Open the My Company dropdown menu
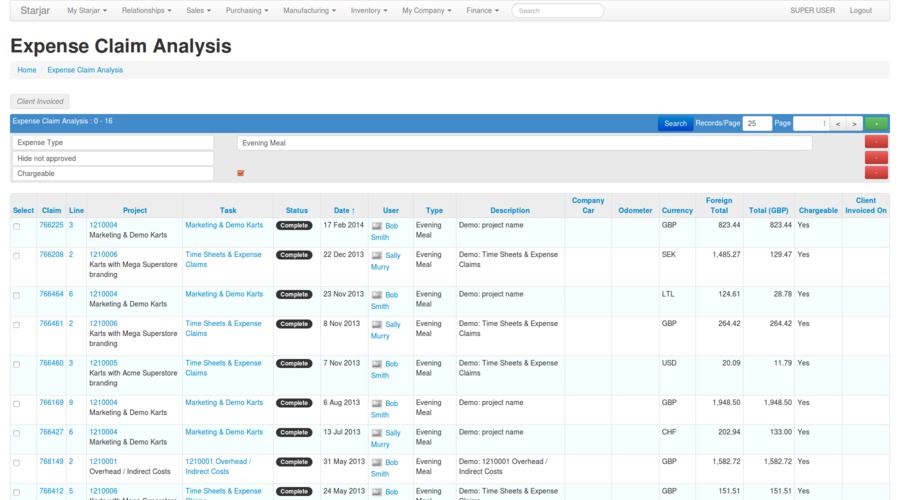900x500 pixels. click(x=426, y=10)
